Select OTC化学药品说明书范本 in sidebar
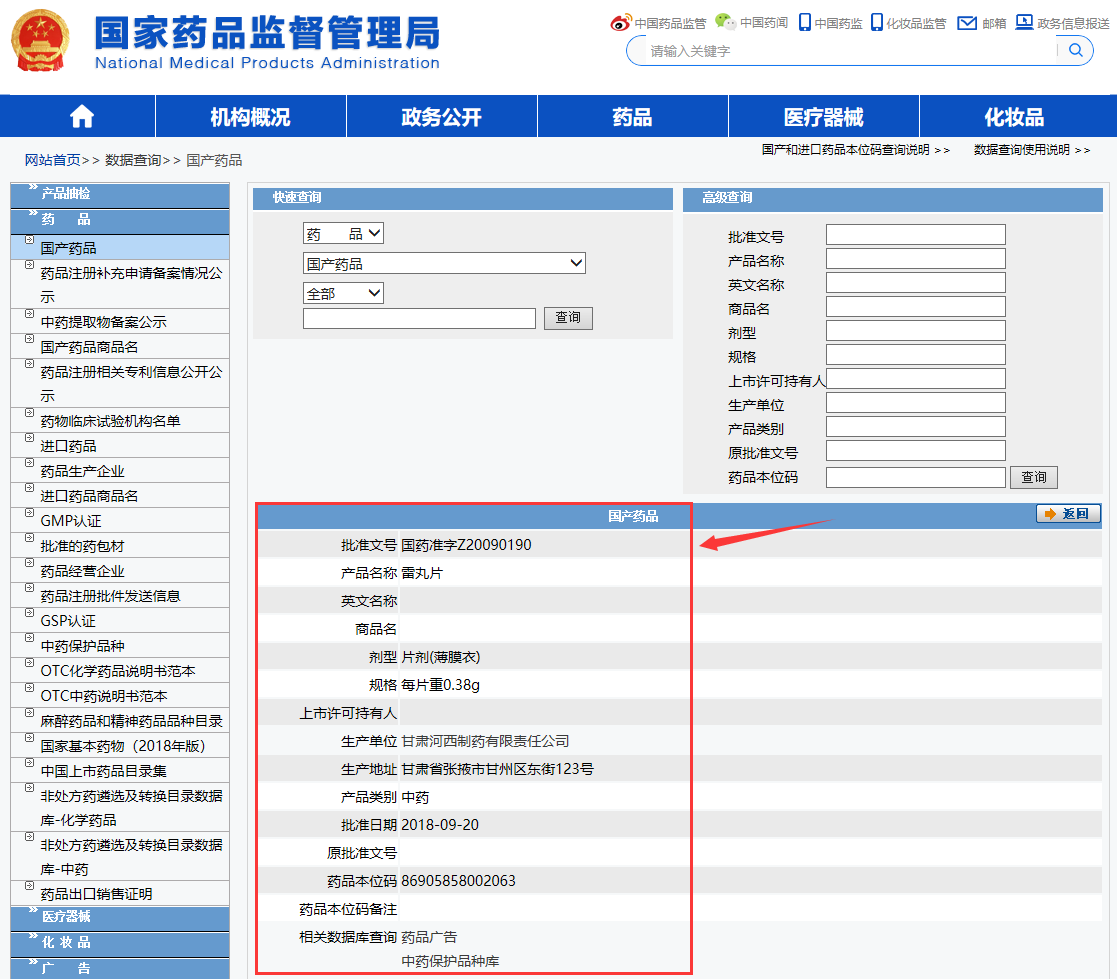Image resolution: width=1117 pixels, height=979 pixels. [120, 670]
